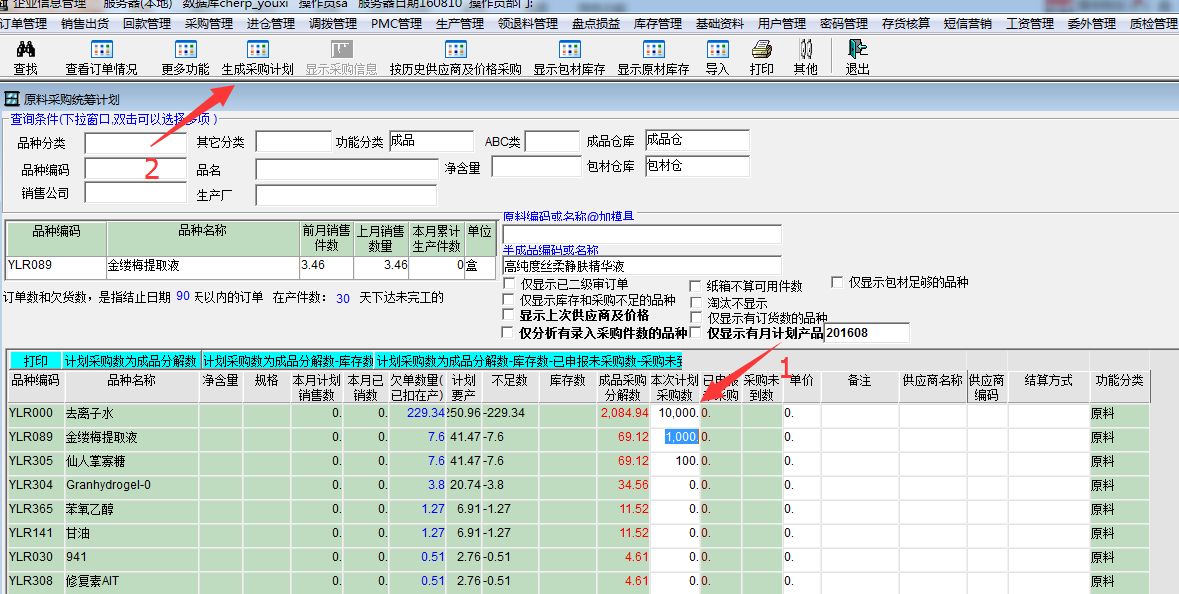Toggle 纸箱不算可用件数 checkbox
This screenshot has width=1179, height=594.
(x=696, y=286)
